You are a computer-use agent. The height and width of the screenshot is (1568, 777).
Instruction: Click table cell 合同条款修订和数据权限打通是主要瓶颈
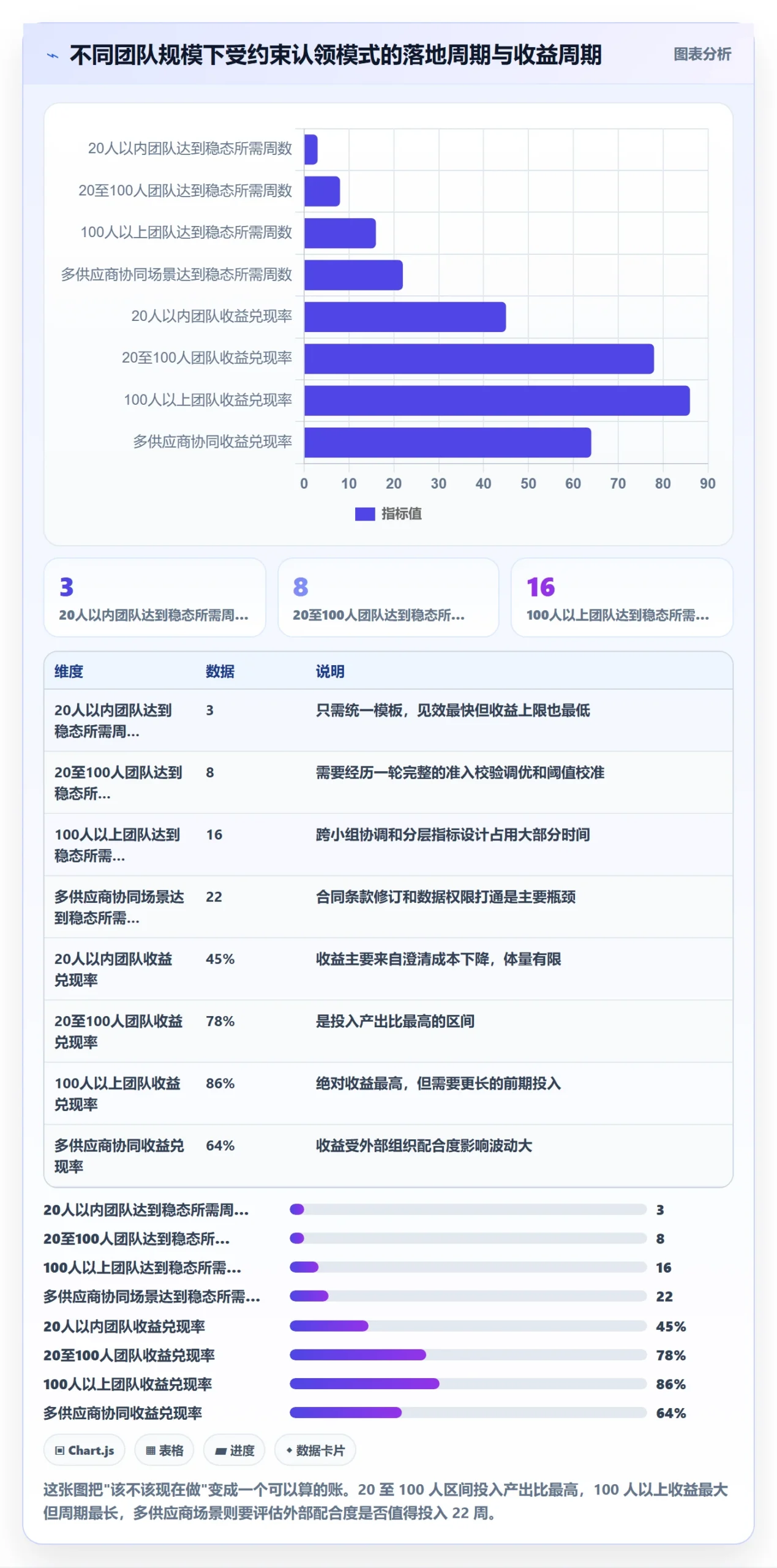[x=446, y=897]
